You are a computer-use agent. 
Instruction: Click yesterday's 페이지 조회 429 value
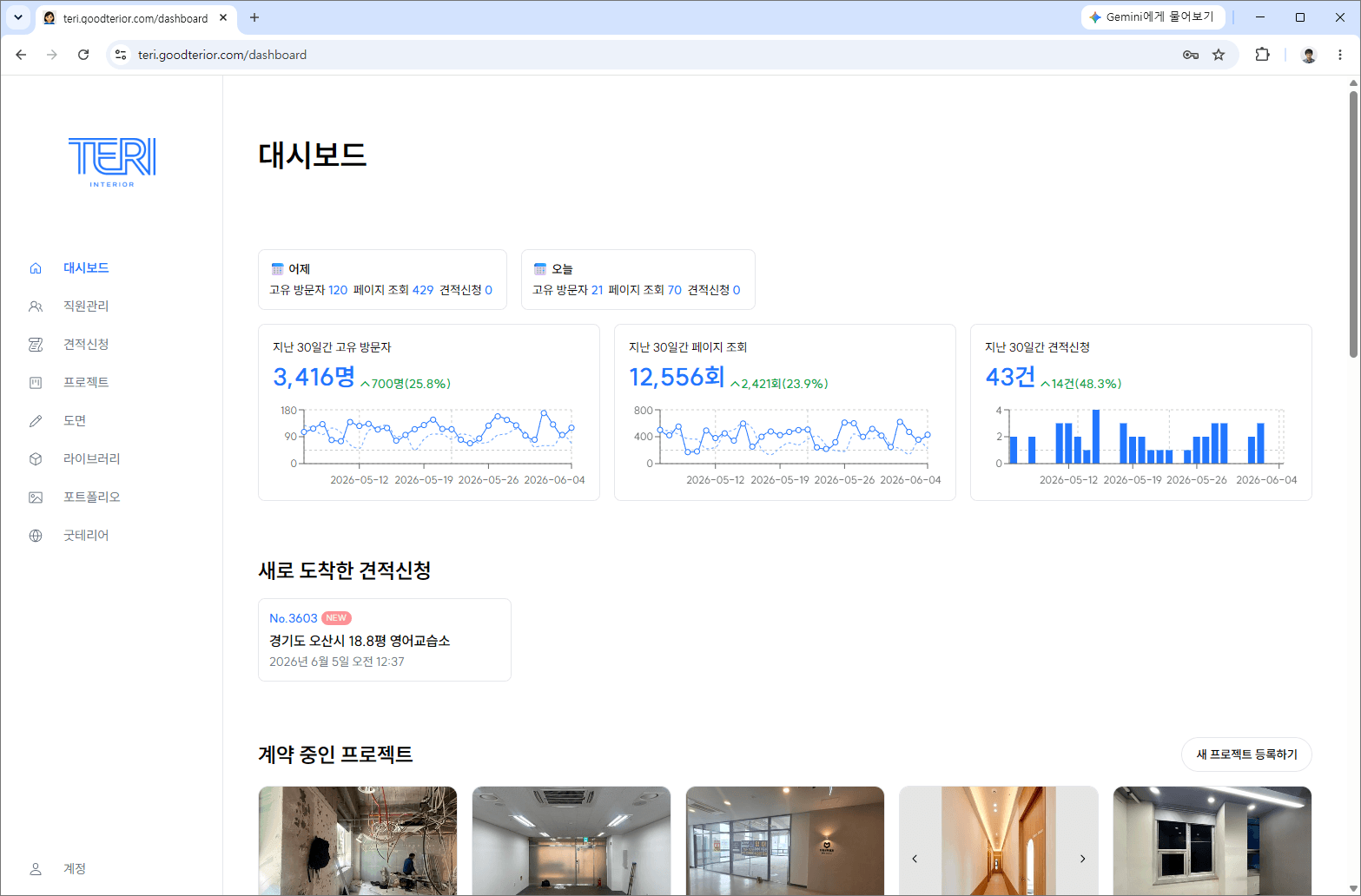click(423, 290)
